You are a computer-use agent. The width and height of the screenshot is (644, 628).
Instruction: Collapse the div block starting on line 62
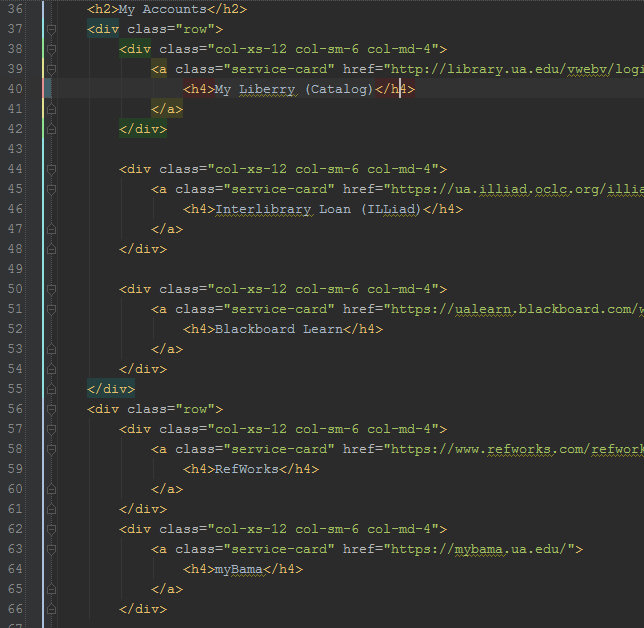[x=51, y=529]
